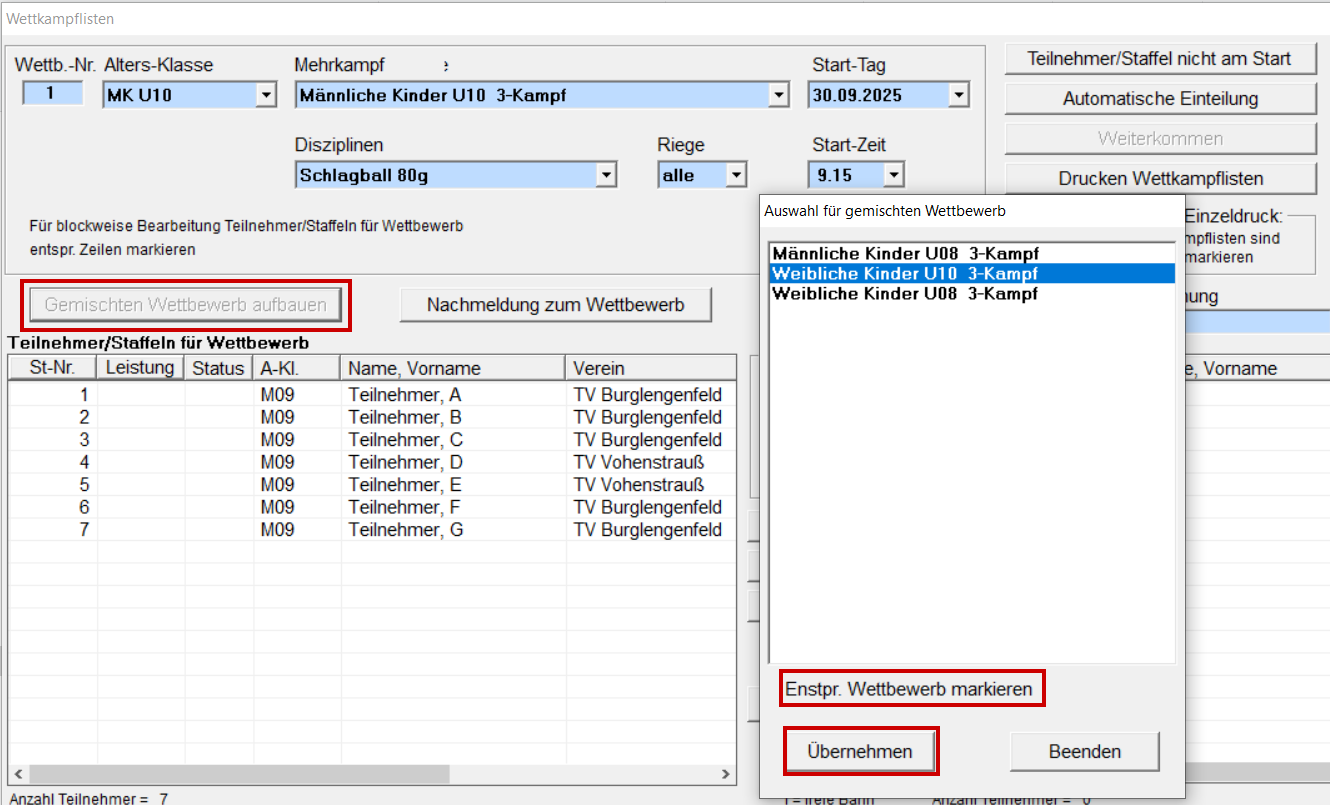Click the Verein column header
The image size is (1330, 805).
650,368
